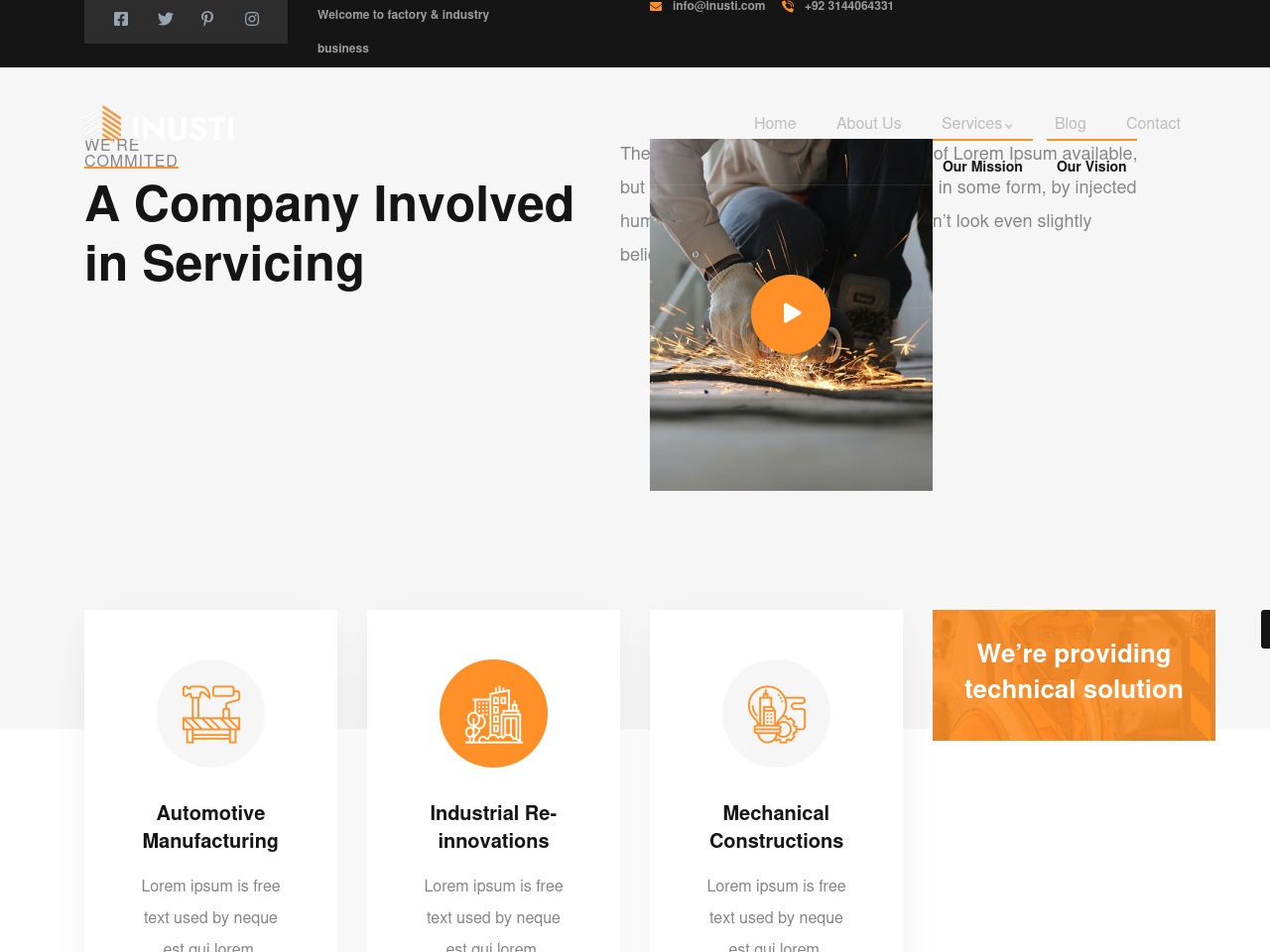The height and width of the screenshot is (952, 1270).
Task: Click the 'A Company Involved in Servicing' heading
Action: [x=329, y=234]
